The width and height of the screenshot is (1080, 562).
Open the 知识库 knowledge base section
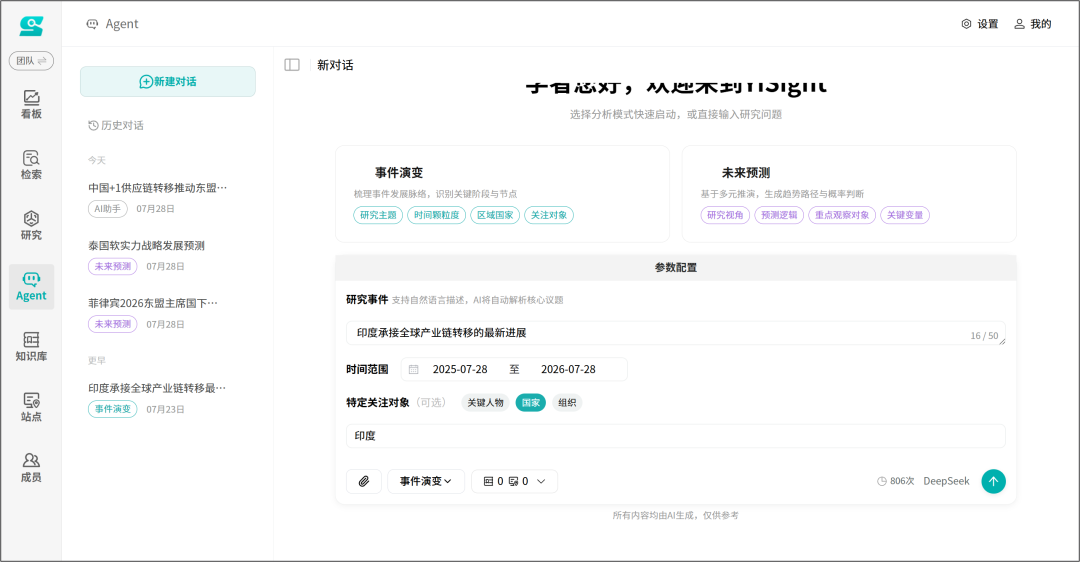(31, 347)
